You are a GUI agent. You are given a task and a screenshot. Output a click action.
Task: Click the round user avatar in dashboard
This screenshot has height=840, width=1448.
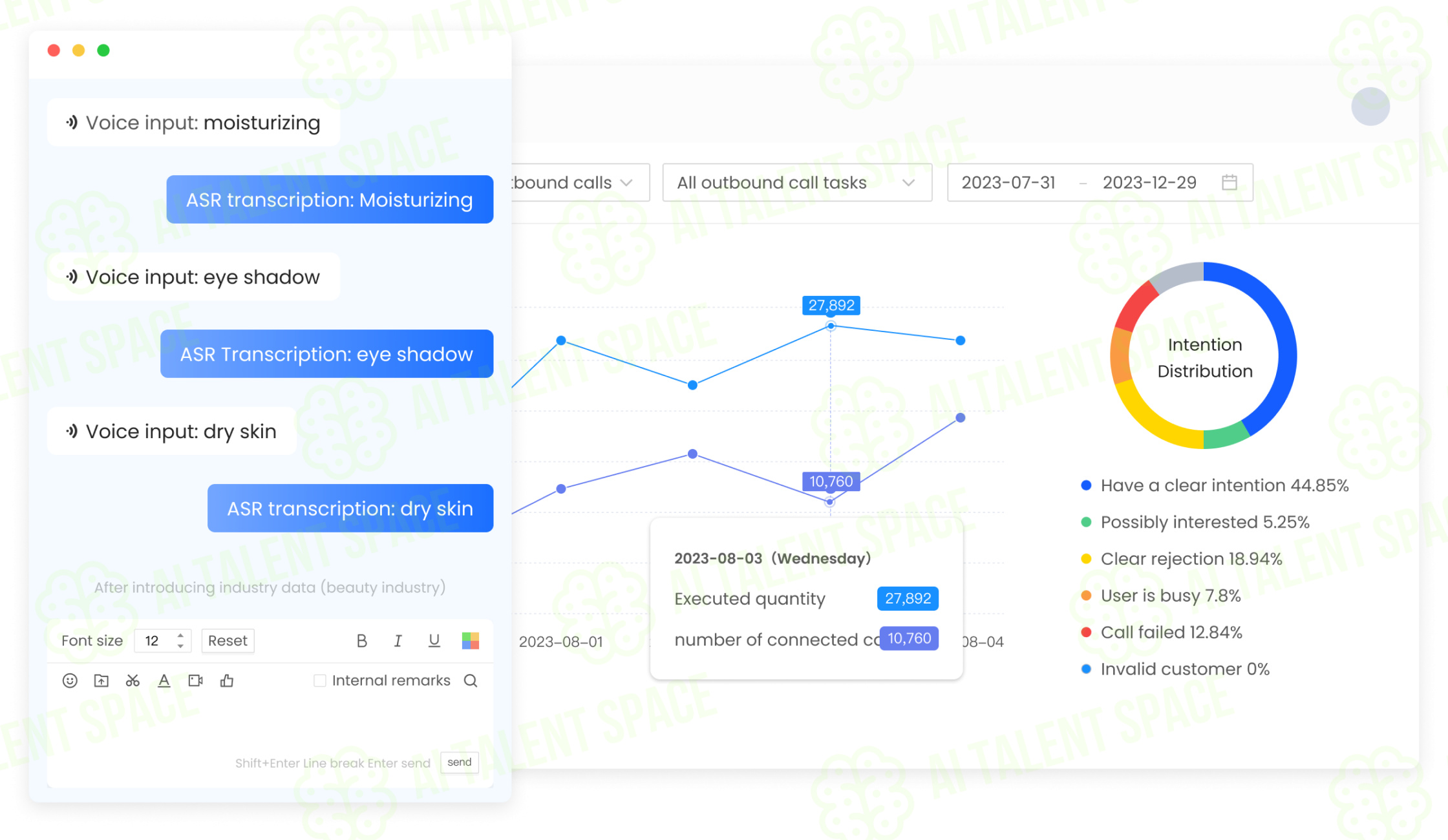point(1370,106)
